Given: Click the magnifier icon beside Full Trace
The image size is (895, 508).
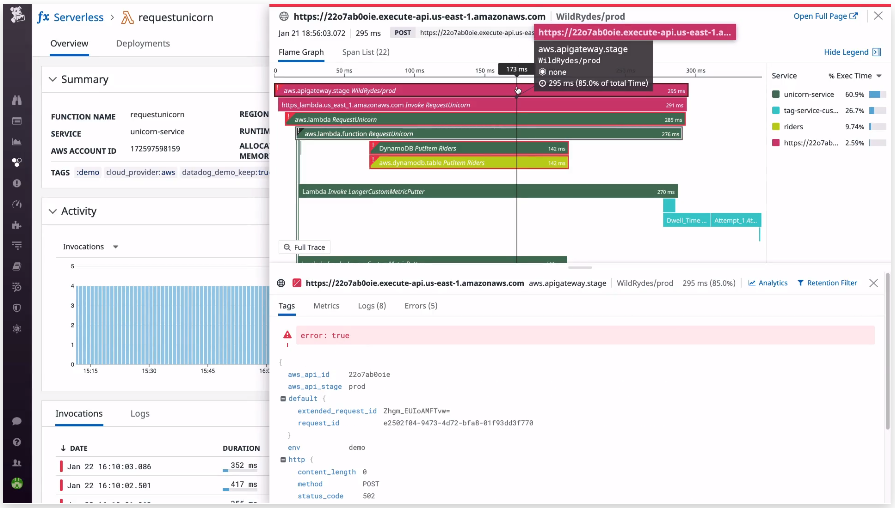Looking at the screenshot, I should point(287,247).
